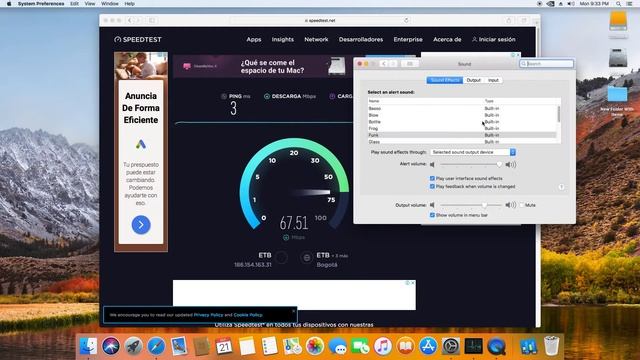Open Activity Monitor icon in dock
Image resolution: width=640 pixels, height=360 pixels.
coord(473,347)
